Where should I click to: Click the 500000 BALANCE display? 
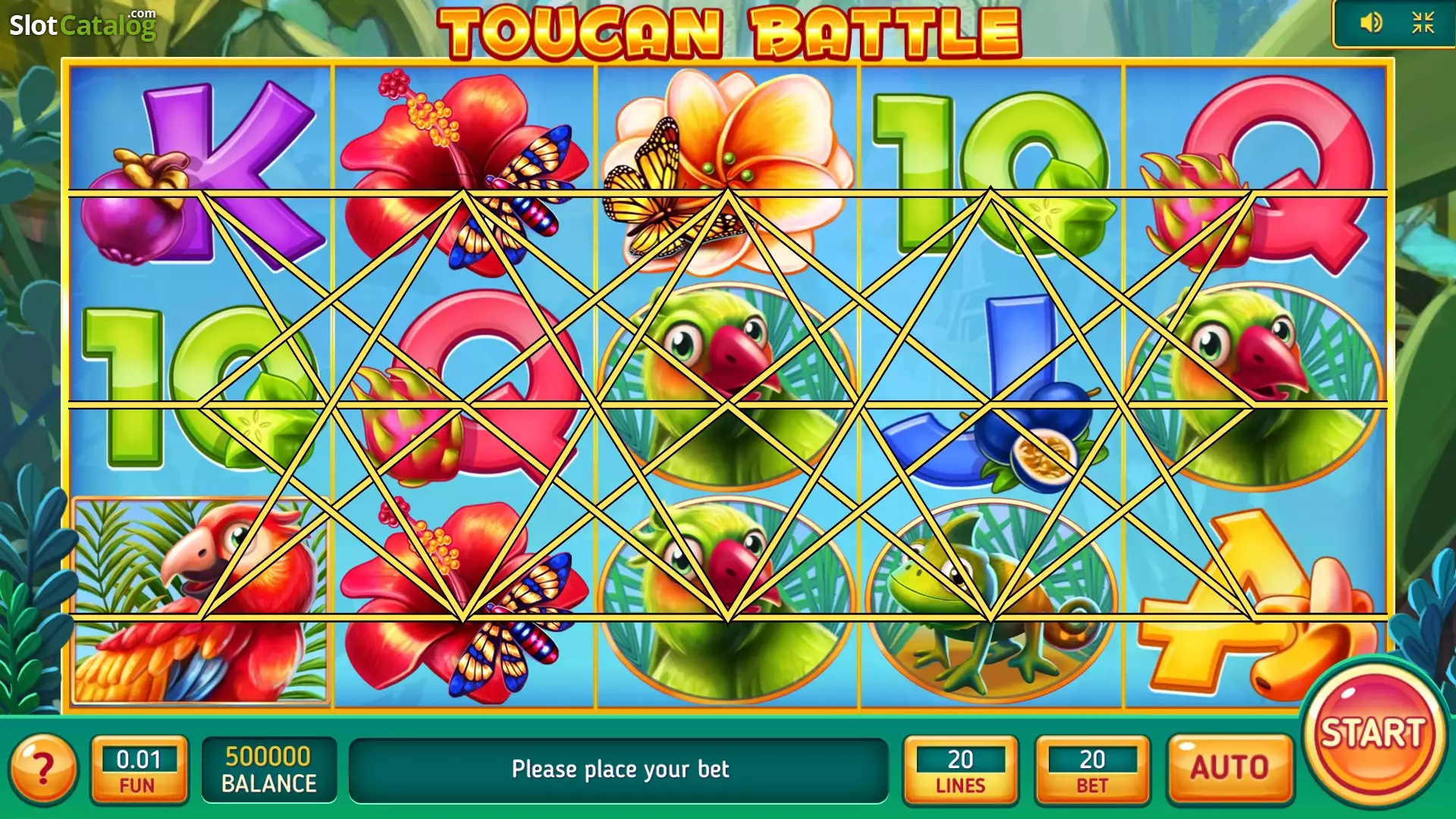pos(269,769)
